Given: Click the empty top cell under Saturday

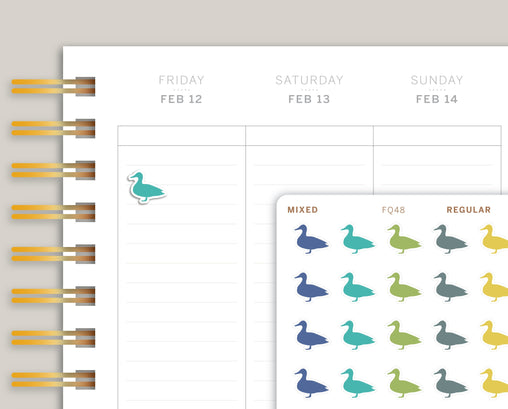Looking at the screenshot, I should (309, 136).
